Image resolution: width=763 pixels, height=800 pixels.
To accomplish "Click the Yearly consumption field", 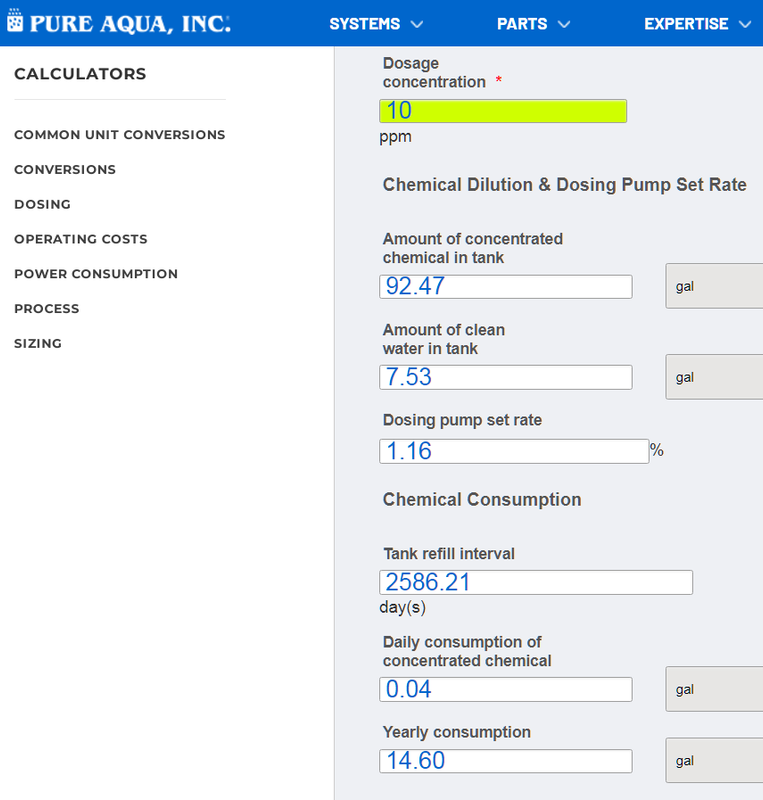I will point(506,761).
